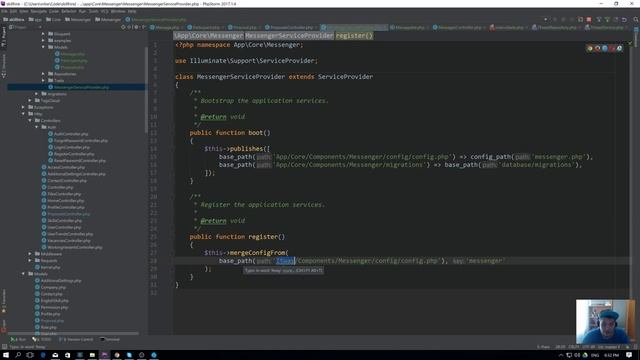
Task: Expand the Requests folder arrow
Action: [x=30, y=260]
